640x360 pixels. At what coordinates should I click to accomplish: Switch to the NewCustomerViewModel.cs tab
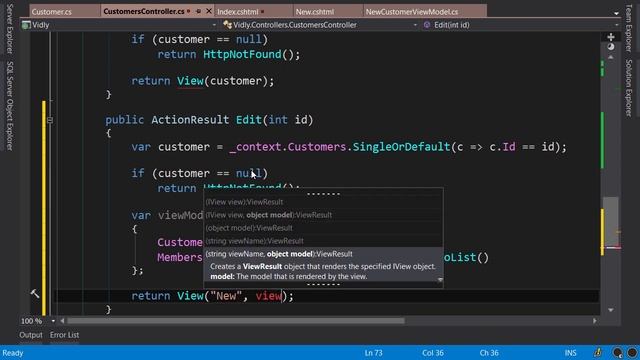coord(411,12)
